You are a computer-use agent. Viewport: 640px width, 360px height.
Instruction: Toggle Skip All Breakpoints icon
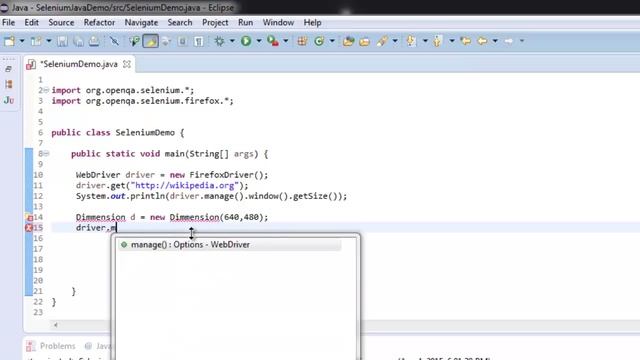114,41
